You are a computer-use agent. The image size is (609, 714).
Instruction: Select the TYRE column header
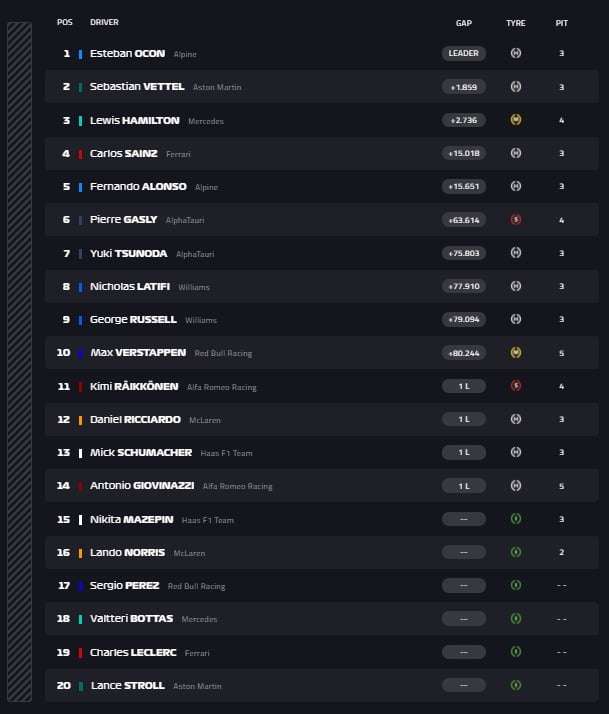[516, 22]
